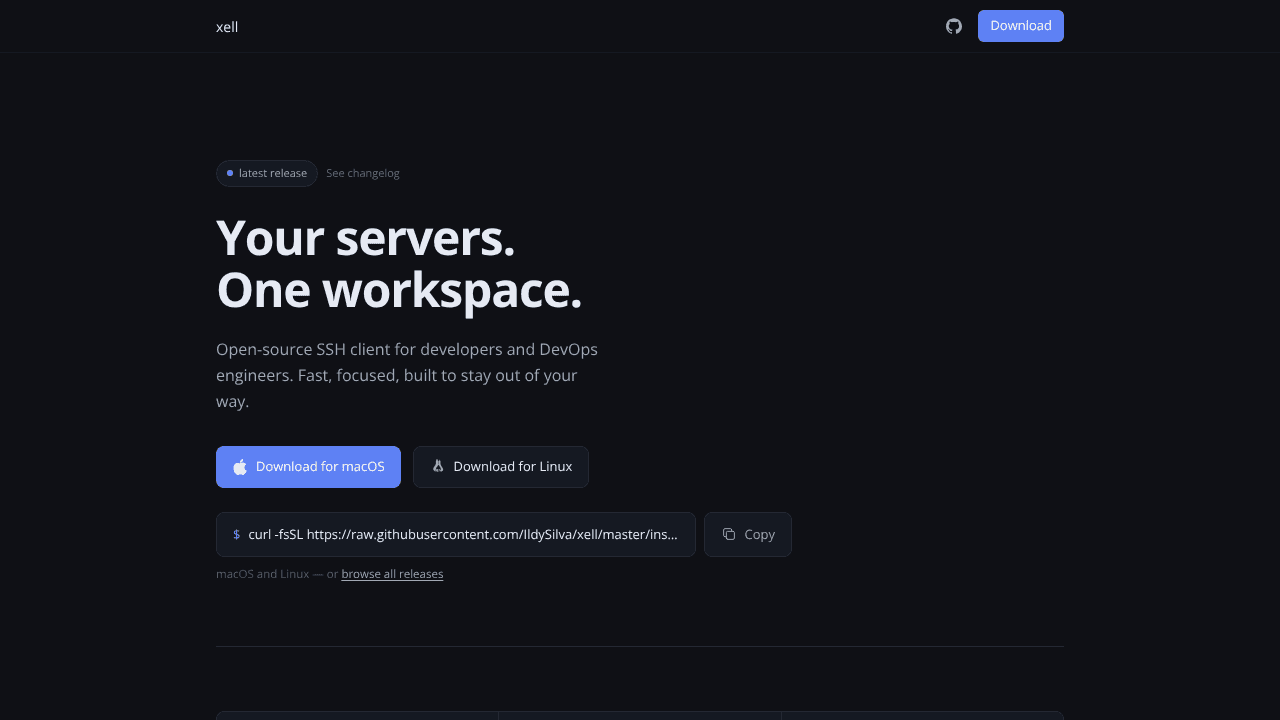Click Download for Linux button
The width and height of the screenshot is (1280, 720).
[501, 467]
